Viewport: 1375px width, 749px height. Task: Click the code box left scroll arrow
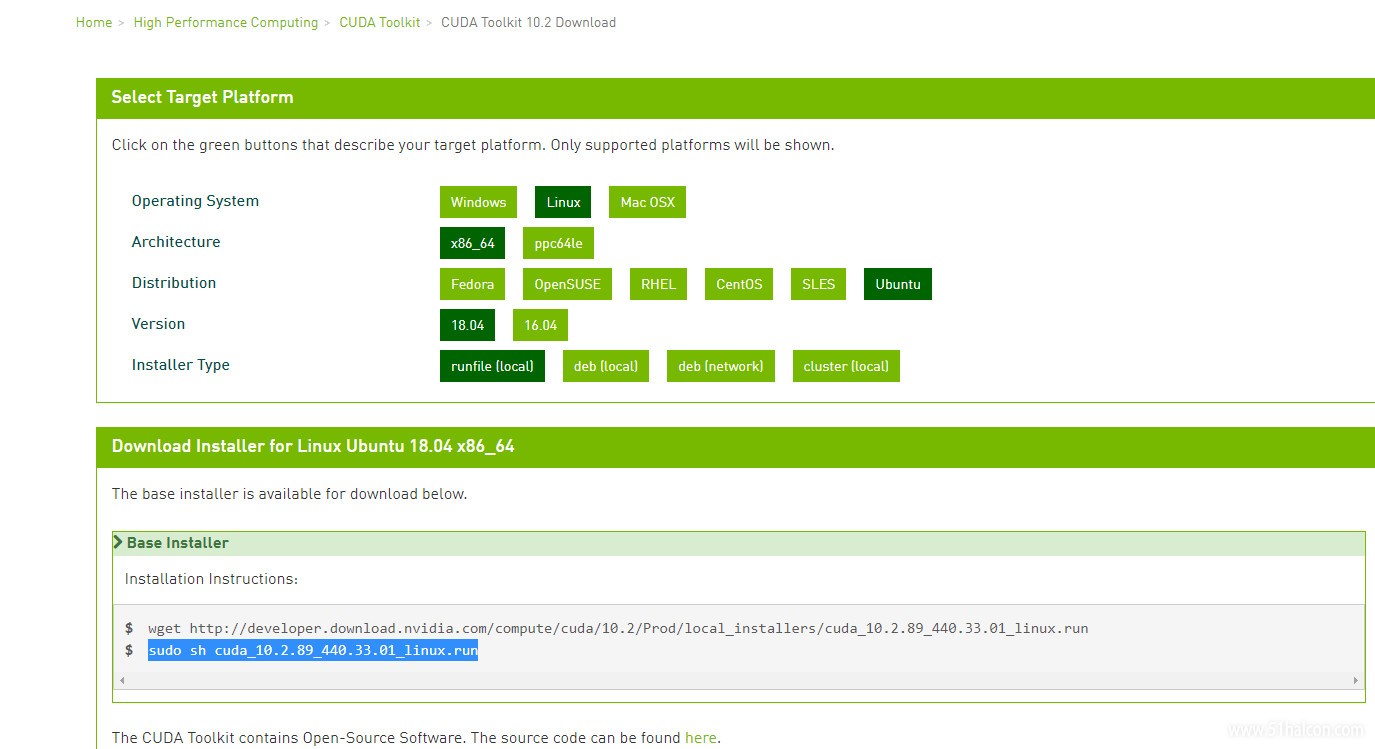[122, 680]
